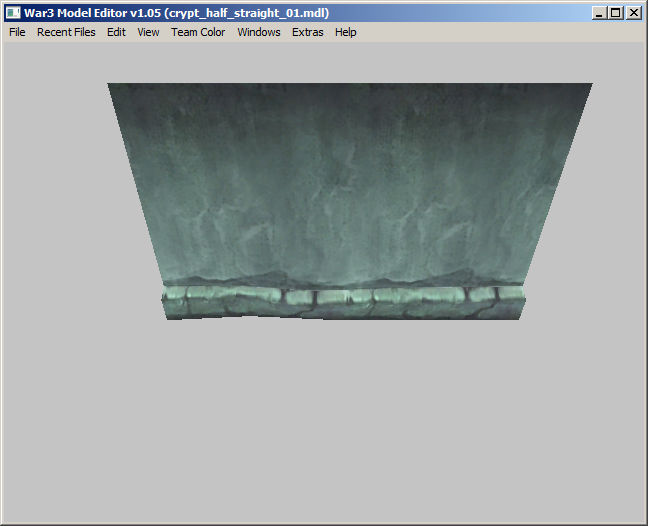Image resolution: width=648 pixels, height=526 pixels.
Task: Open the File menu
Action: coord(17,32)
